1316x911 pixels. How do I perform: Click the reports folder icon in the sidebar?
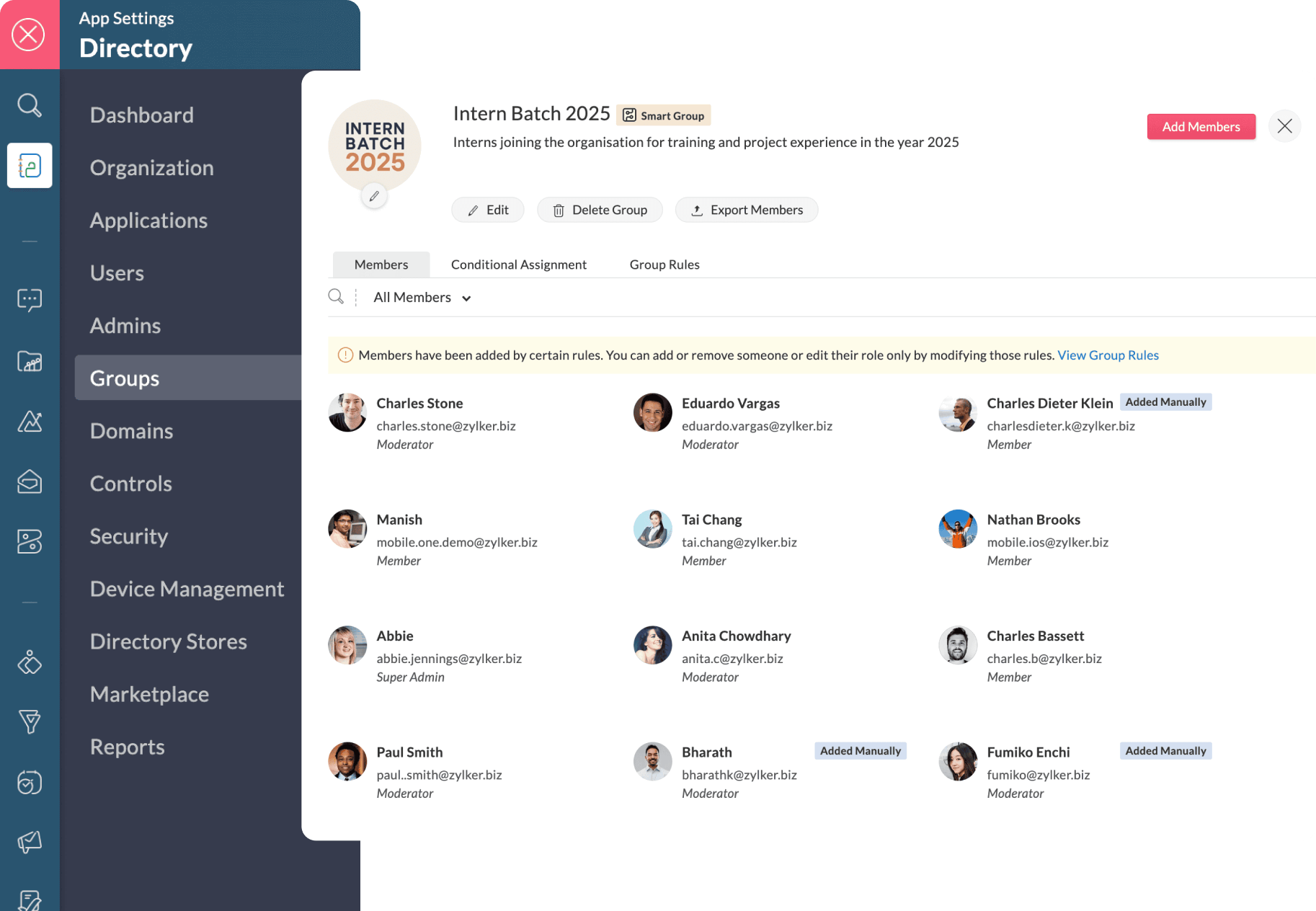point(30,361)
